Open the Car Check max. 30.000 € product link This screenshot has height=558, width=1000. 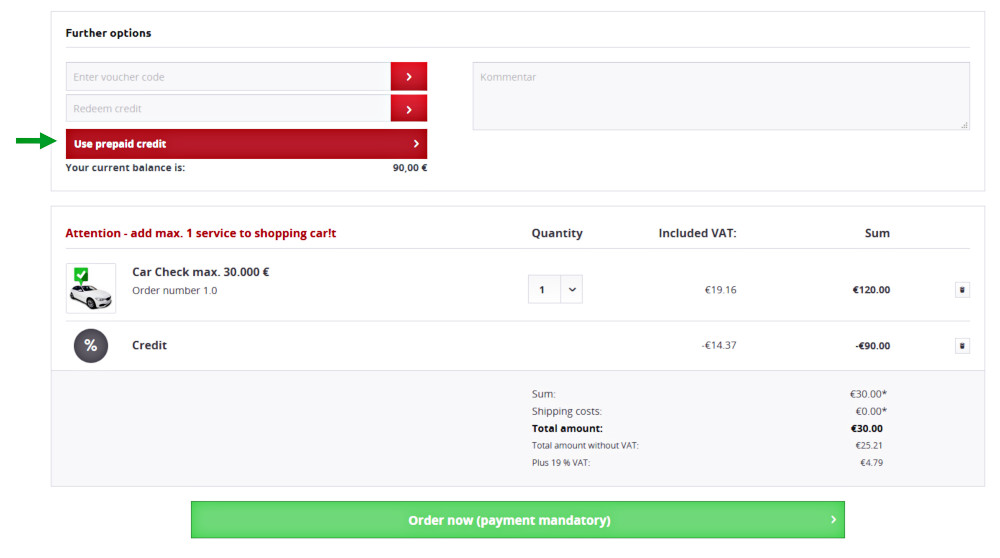[x=200, y=272]
